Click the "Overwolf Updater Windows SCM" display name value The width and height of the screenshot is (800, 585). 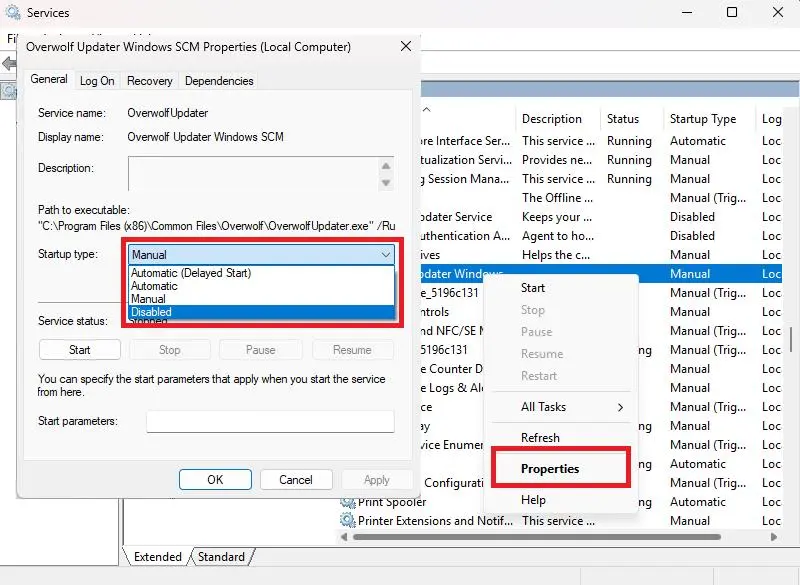click(205, 137)
